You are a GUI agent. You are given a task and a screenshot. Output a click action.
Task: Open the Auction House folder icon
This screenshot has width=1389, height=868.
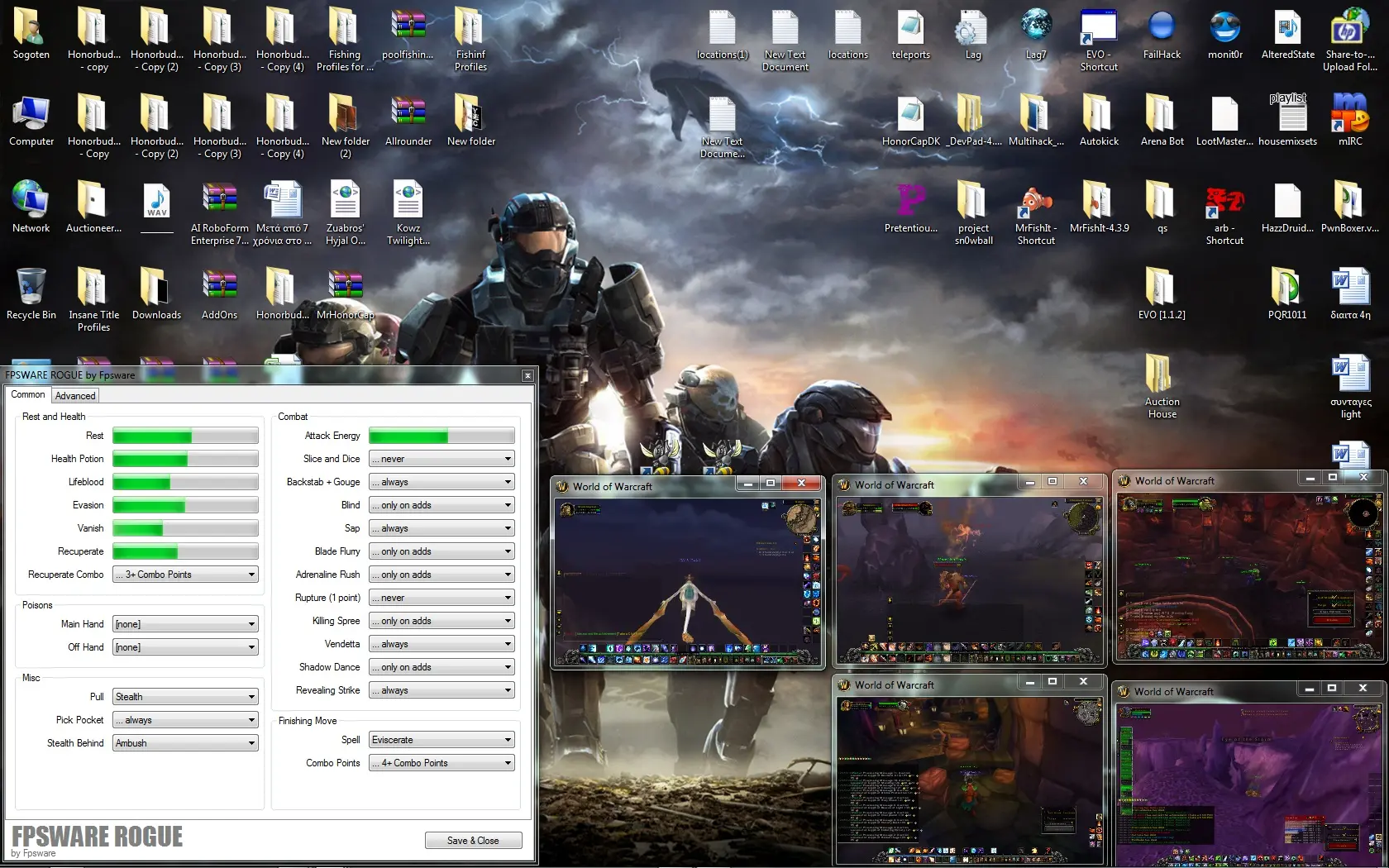pyautogui.click(x=1162, y=387)
